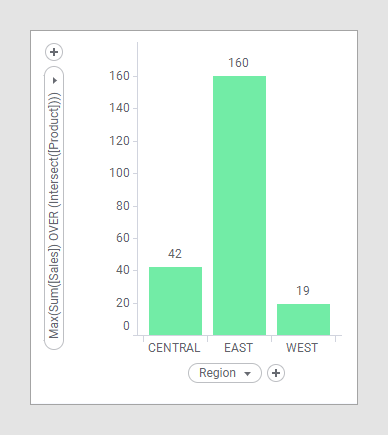This screenshot has width=388, height=435.
Task: Click the 100 tick on Y-axis
Action: [x=119, y=173]
